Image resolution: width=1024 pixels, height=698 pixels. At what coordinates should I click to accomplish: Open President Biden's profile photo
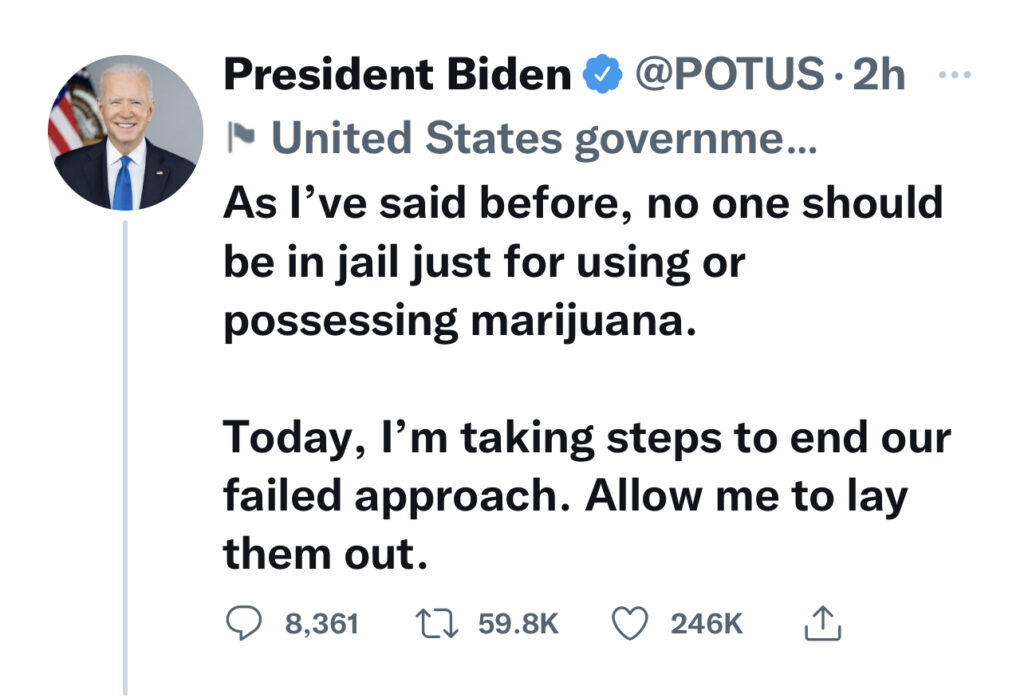[x=124, y=132]
